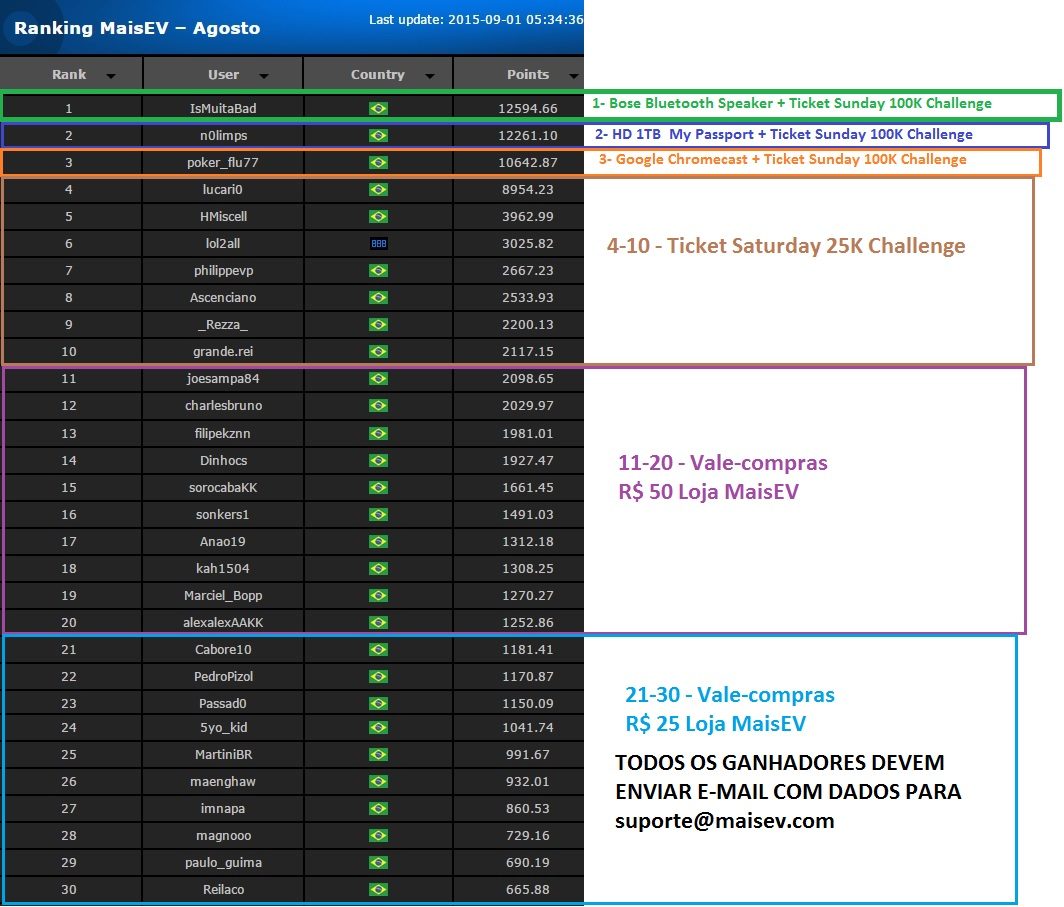Image resolution: width=1064 pixels, height=907 pixels.
Task: Click the points value 12594.66
Action: pos(528,109)
